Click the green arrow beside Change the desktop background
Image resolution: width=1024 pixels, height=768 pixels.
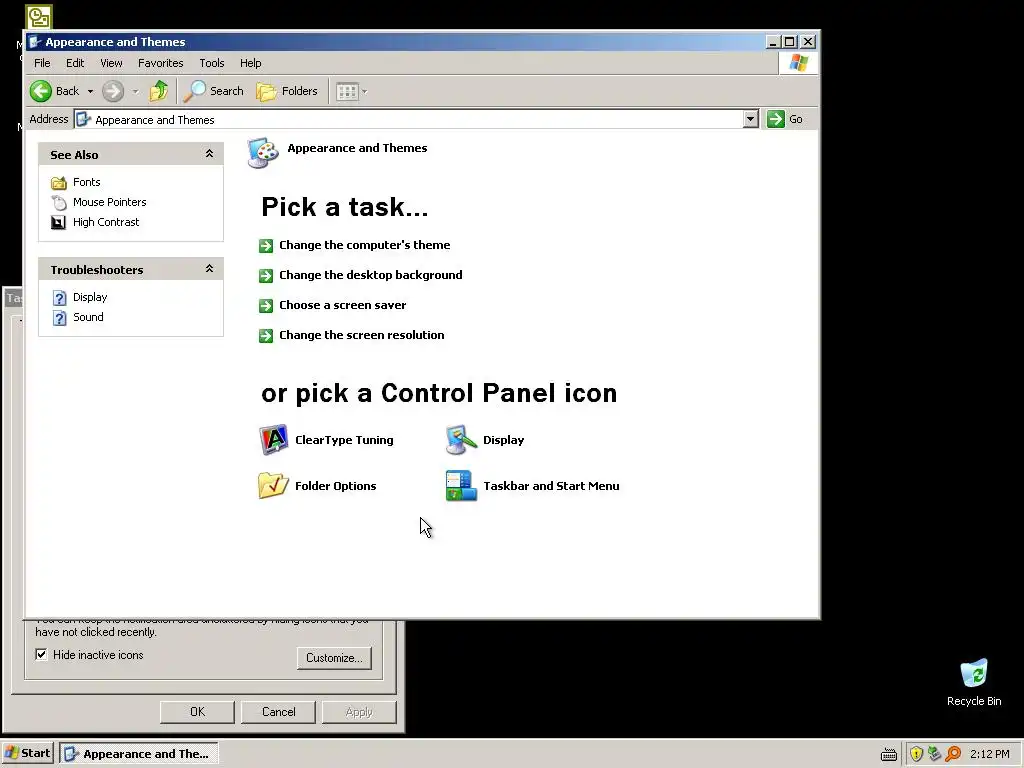[266, 276]
